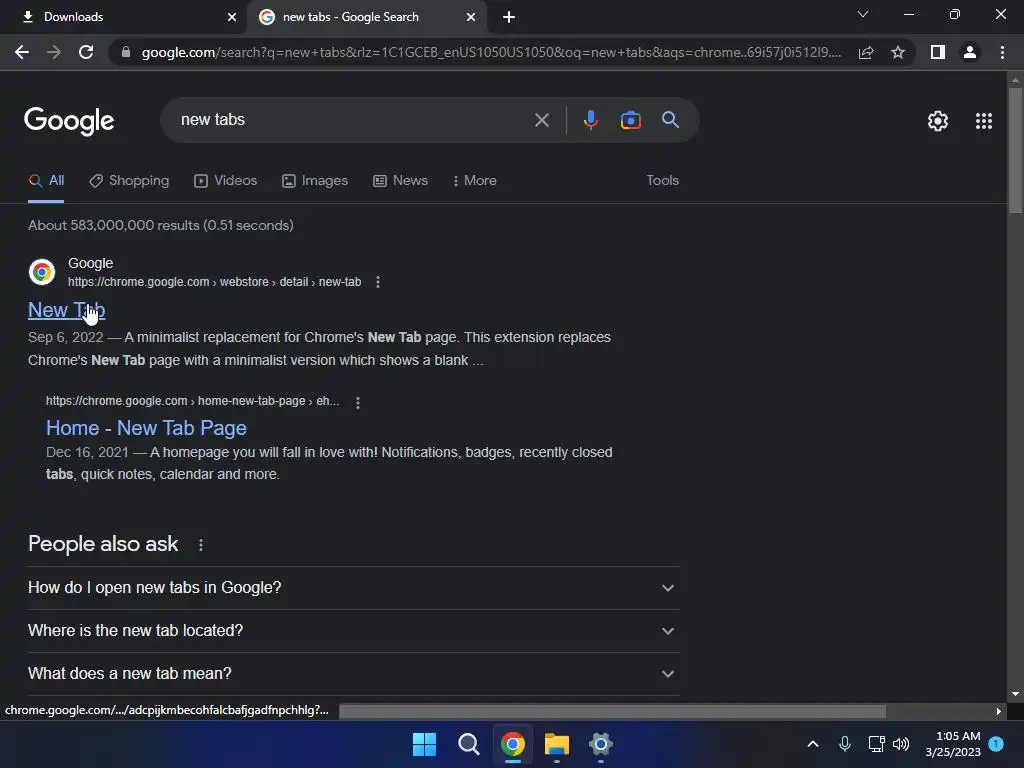Open a new browser tab

pyautogui.click(x=509, y=17)
